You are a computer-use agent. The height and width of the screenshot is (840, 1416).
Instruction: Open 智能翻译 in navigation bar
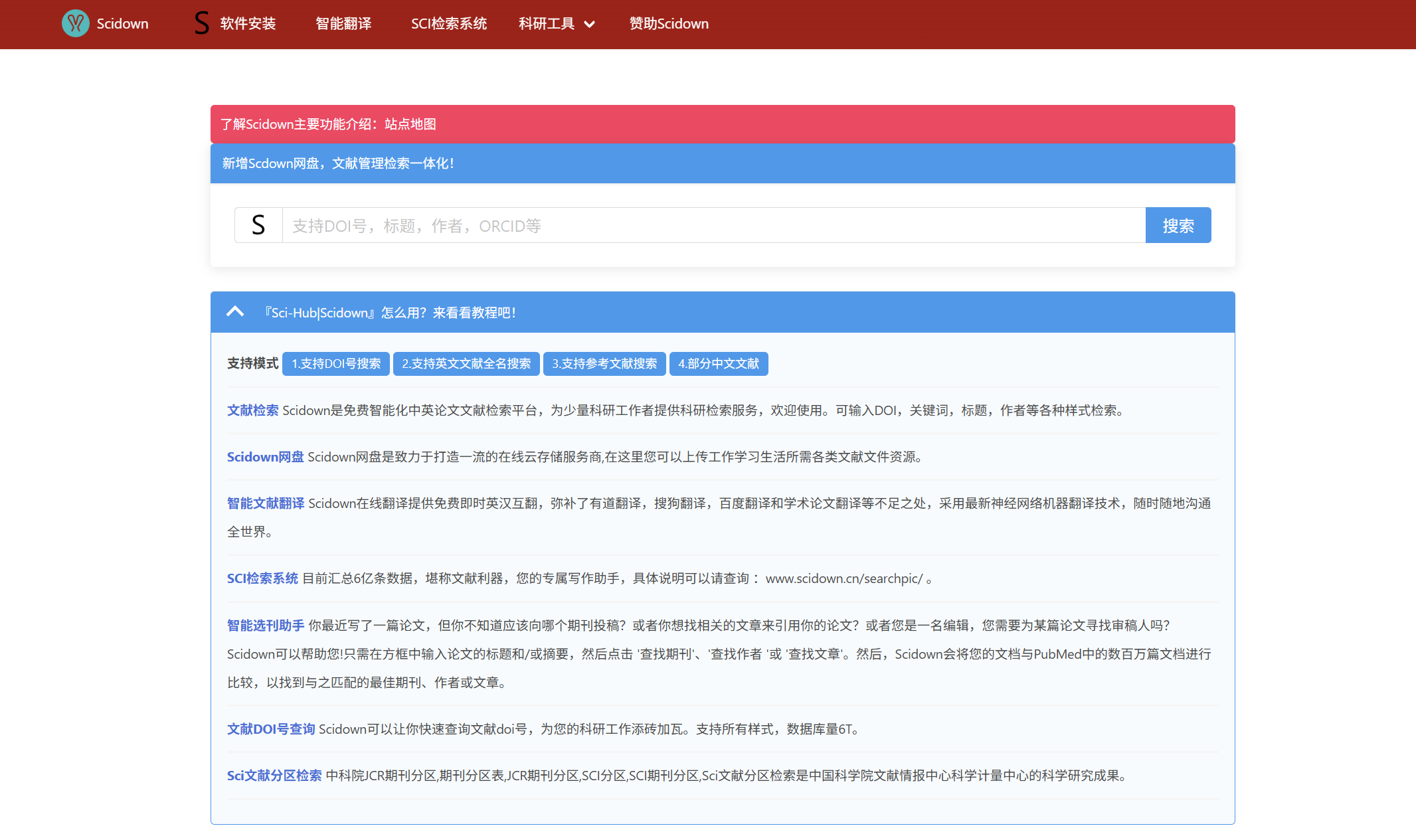pos(343,24)
